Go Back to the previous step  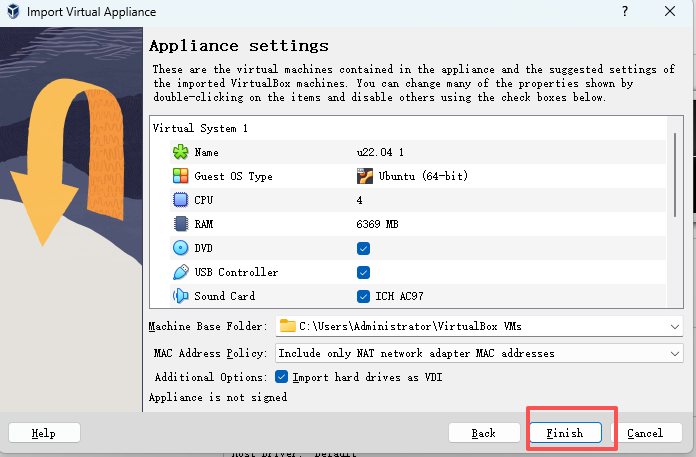[x=484, y=433]
